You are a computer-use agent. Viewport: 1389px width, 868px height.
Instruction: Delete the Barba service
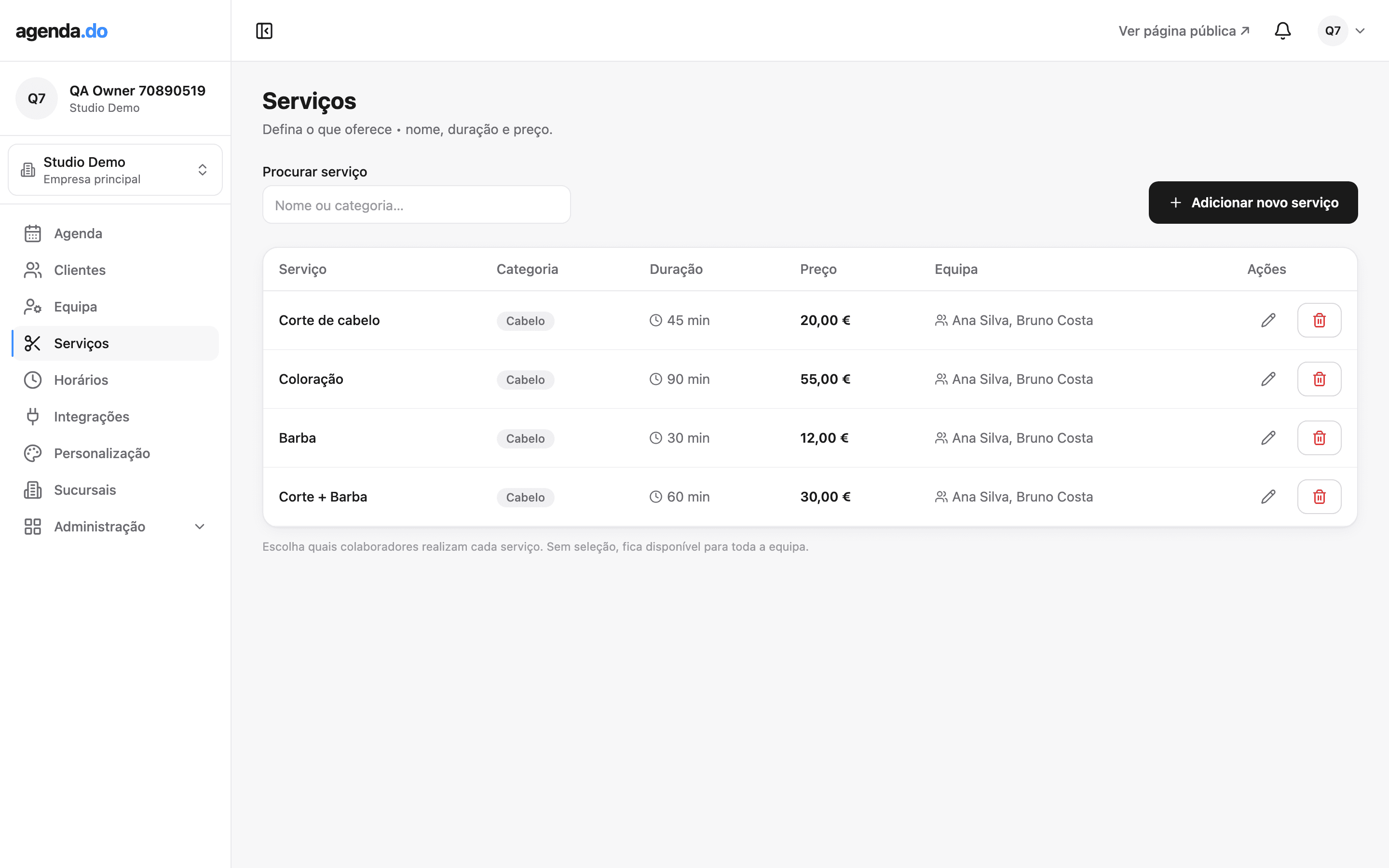coord(1319,438)
